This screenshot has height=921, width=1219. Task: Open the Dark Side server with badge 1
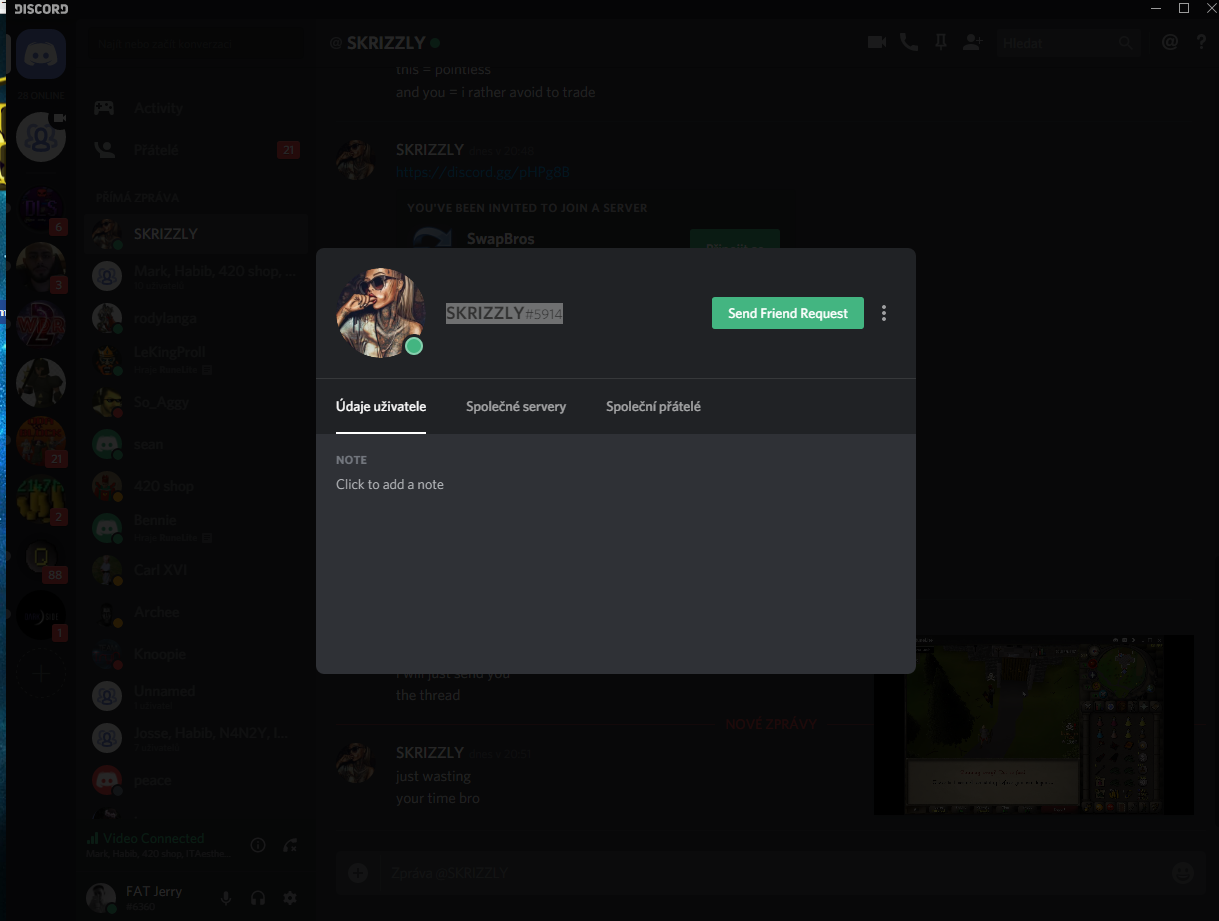pyautogui.click(x=41, y=615)
